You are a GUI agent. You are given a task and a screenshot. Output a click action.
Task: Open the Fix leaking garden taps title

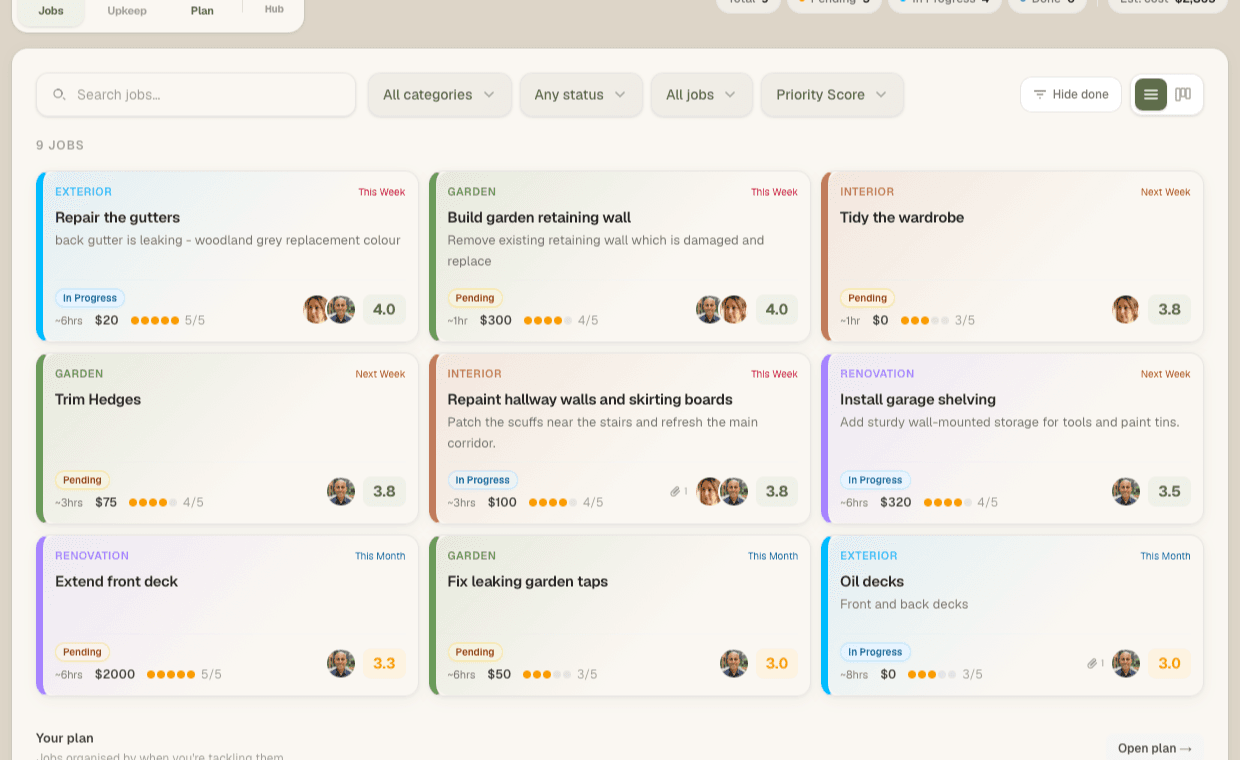(528, 581)
